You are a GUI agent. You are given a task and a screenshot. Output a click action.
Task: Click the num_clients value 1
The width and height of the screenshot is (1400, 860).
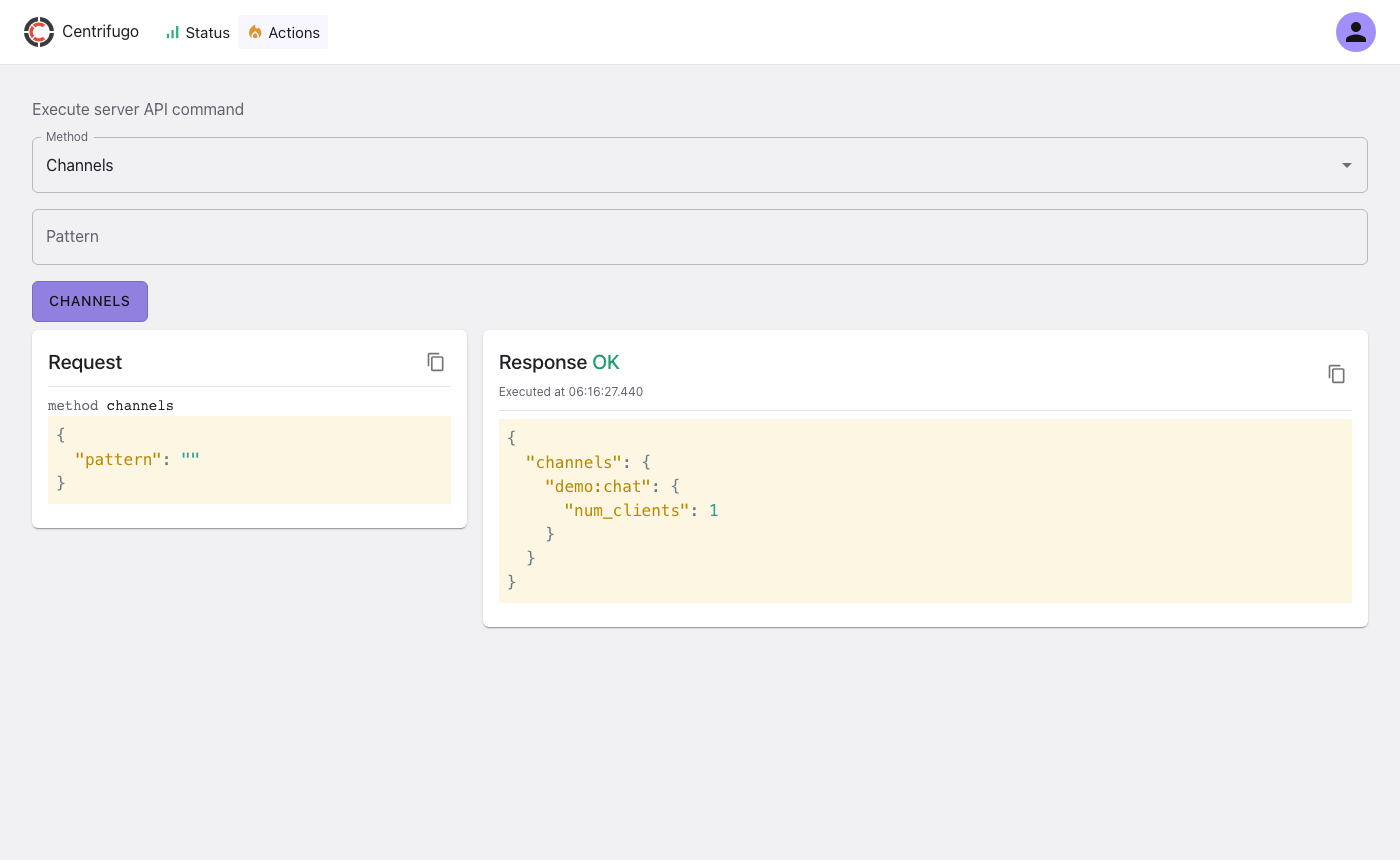coord(714,510)
